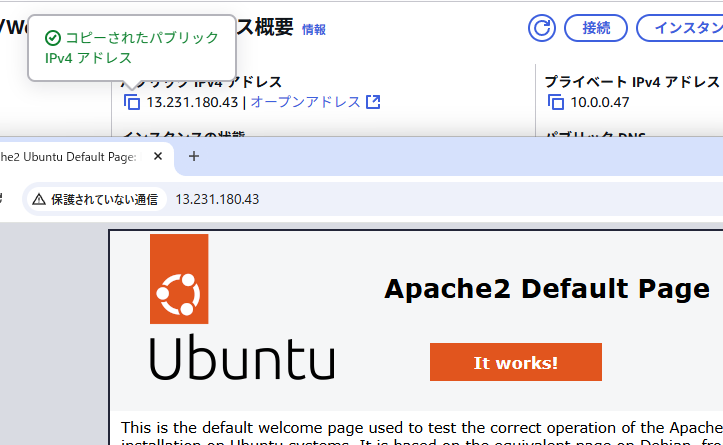Open a new browser tab
This screenshot has width=723, height=445.
click(194, 156)
